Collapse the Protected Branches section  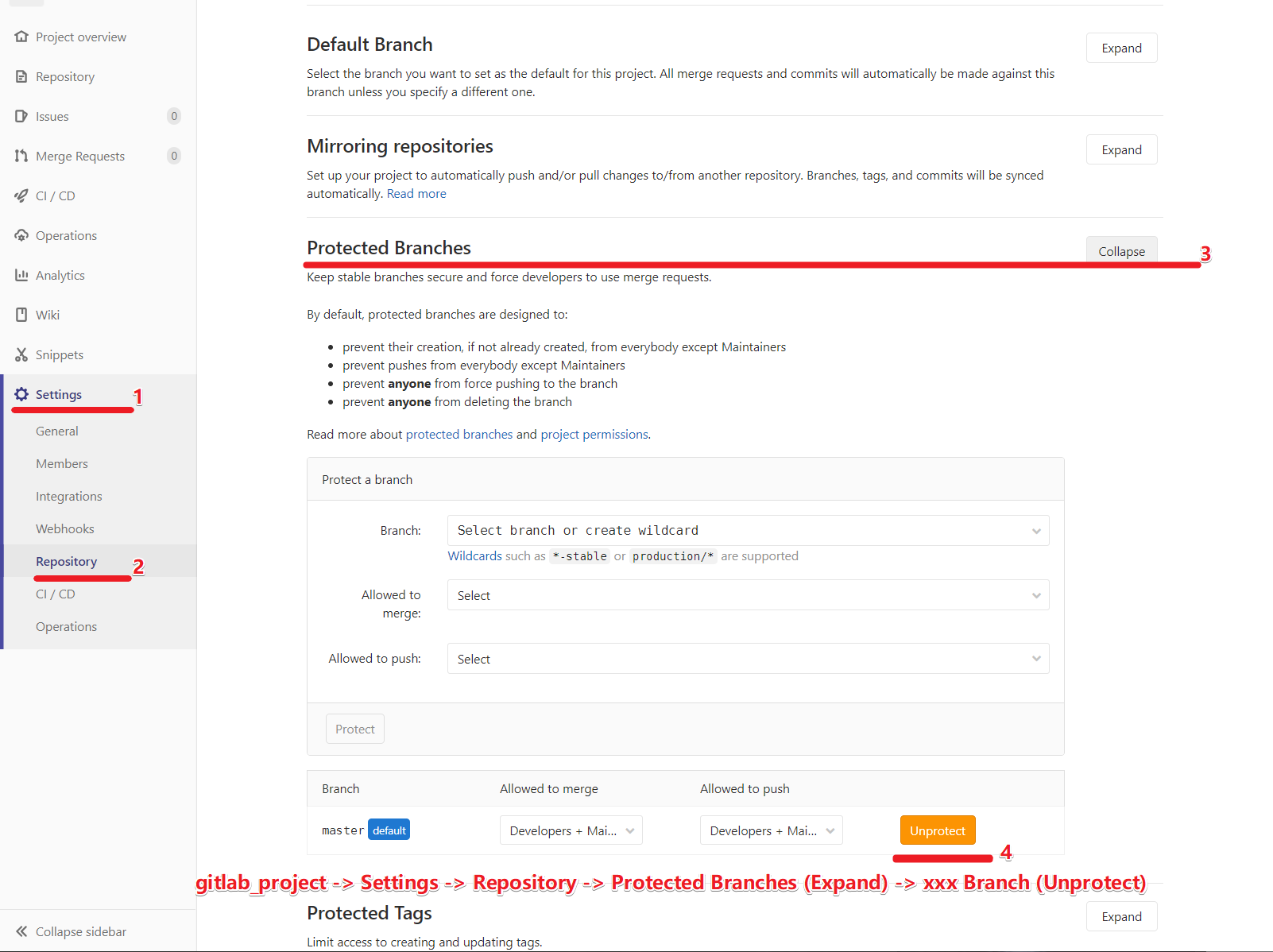pos(1121,250)
